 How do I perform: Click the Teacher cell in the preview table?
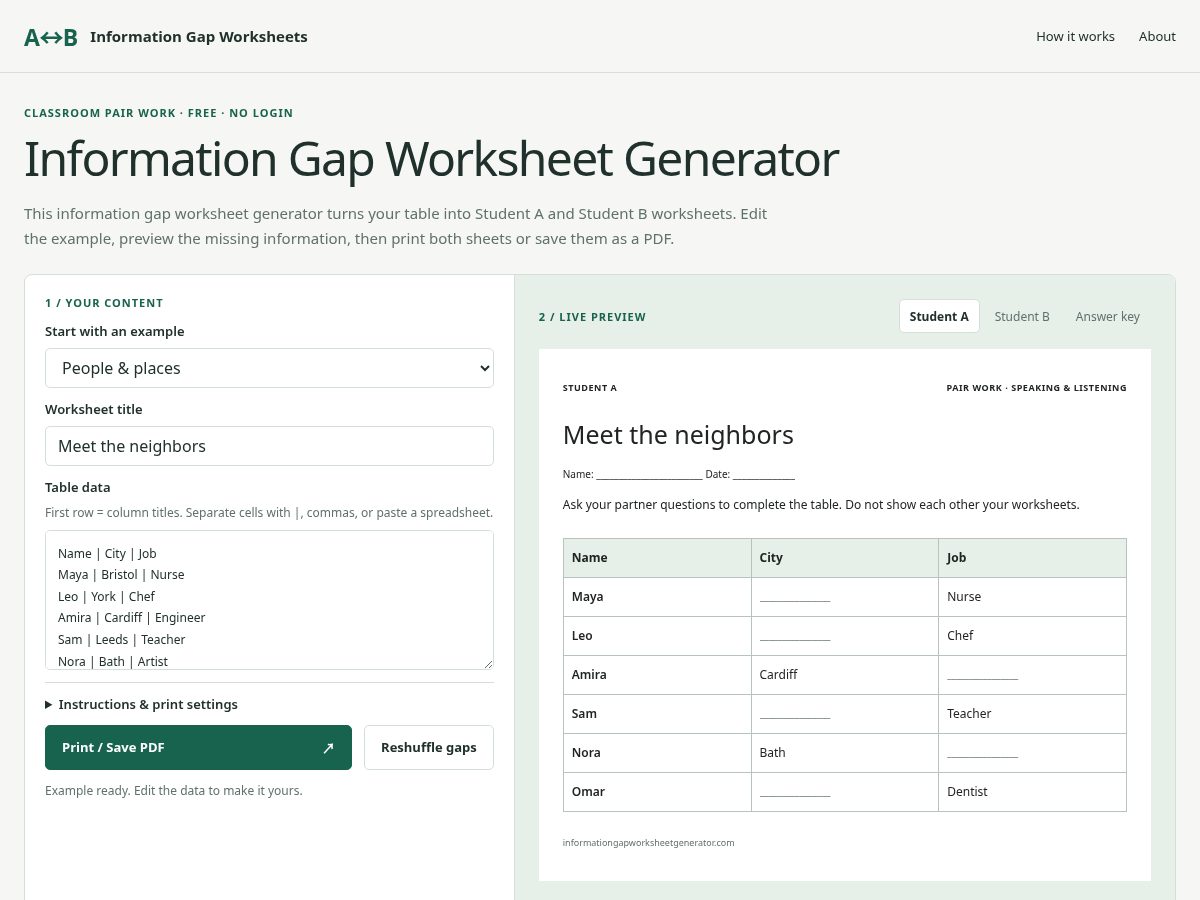point(1032,714)
